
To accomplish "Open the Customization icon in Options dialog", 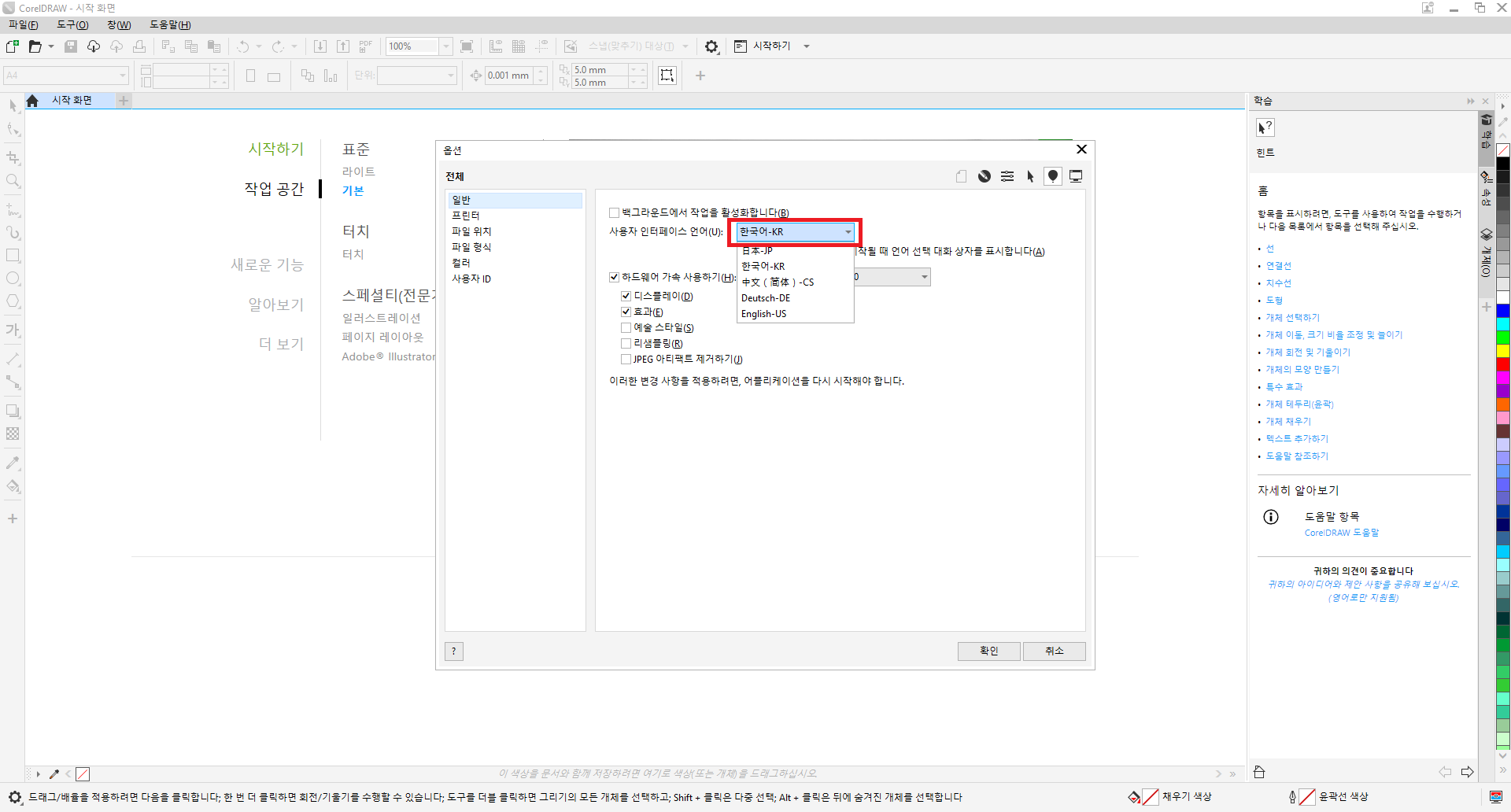I will point(1007,176).
